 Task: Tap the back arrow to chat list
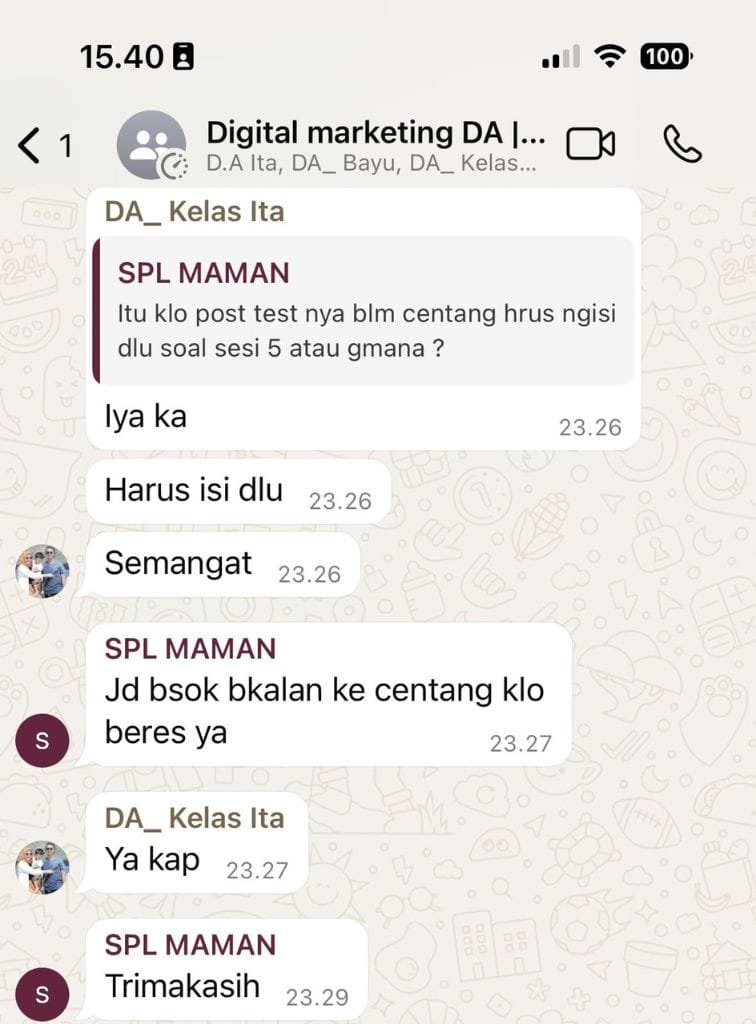point(29,145)
